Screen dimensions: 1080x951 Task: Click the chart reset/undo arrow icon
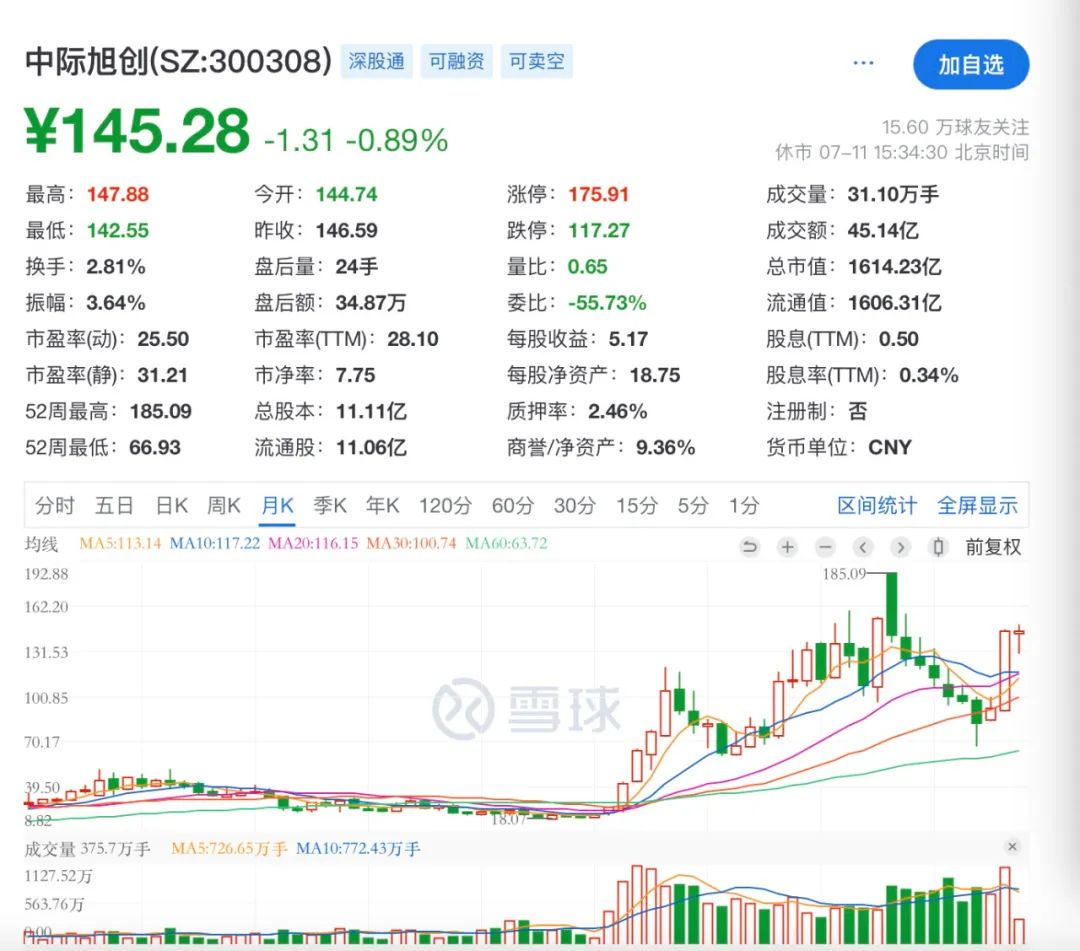(749, 547)
